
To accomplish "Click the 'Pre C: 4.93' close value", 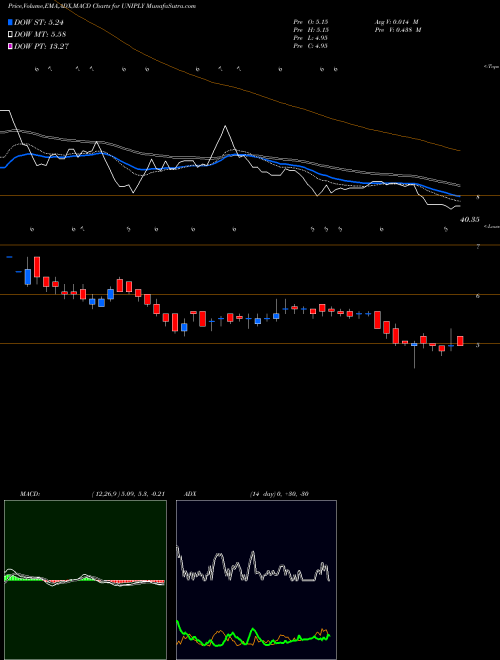I will 311,46.
